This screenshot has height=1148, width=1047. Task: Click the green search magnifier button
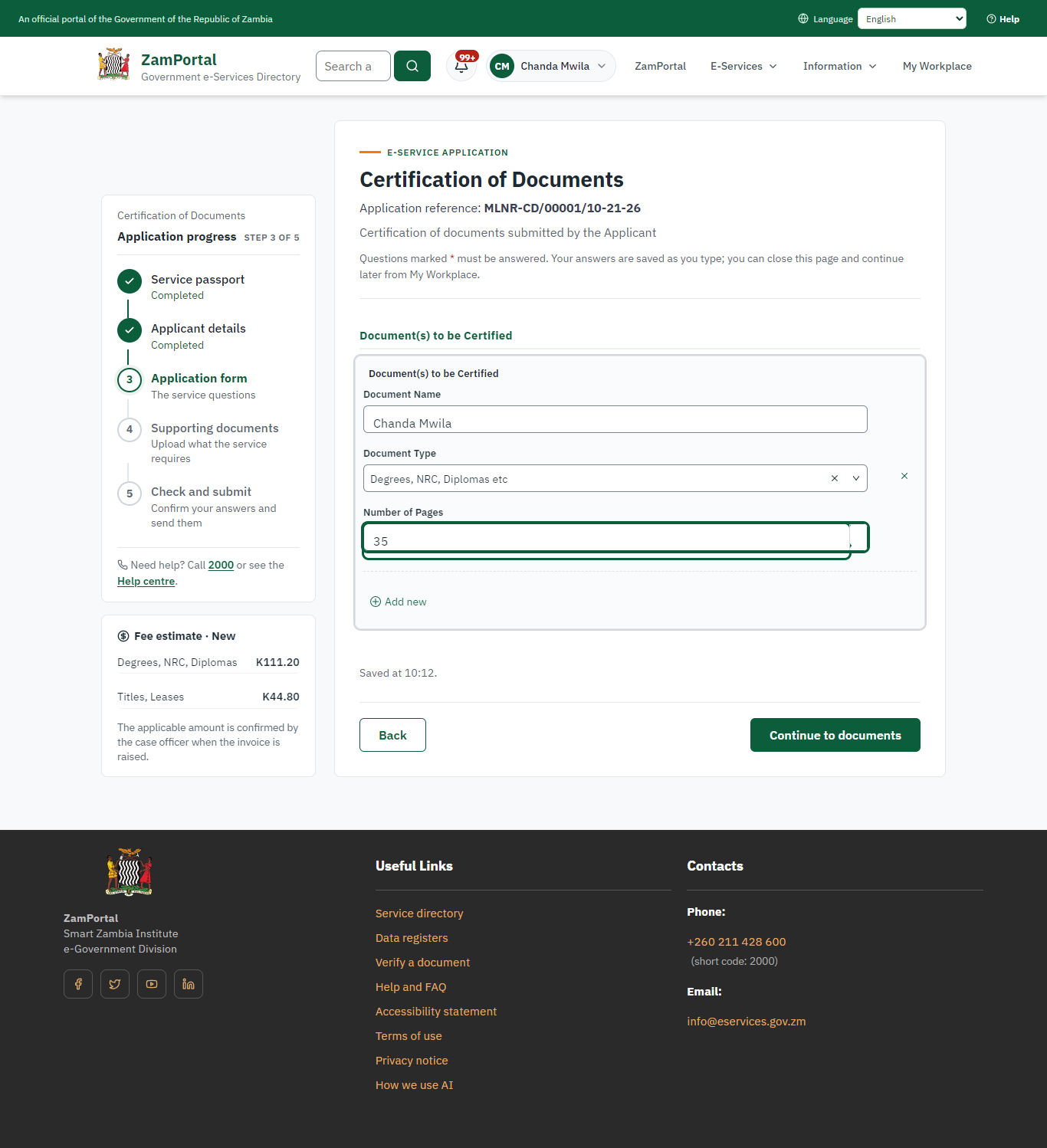412,66
